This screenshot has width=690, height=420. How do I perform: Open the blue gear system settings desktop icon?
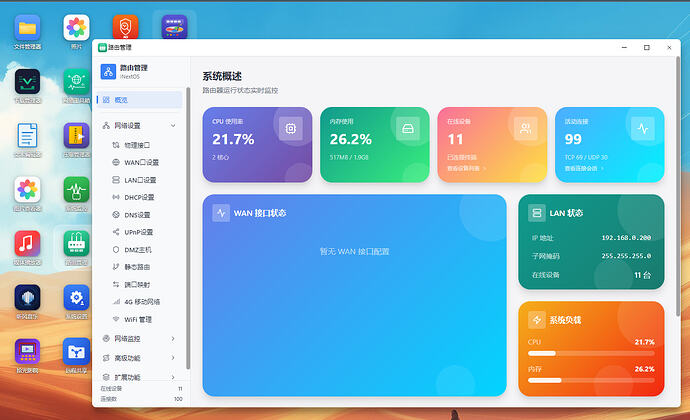(76, 298)
